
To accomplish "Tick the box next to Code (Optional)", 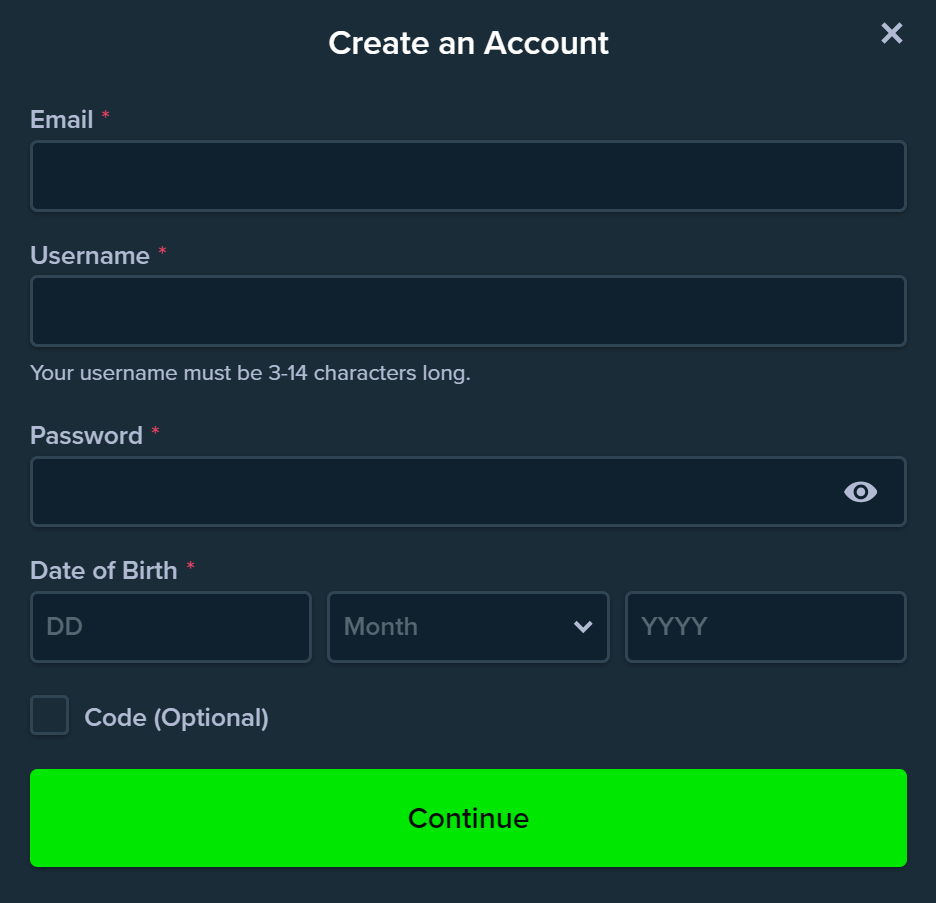I will point(49,716).
